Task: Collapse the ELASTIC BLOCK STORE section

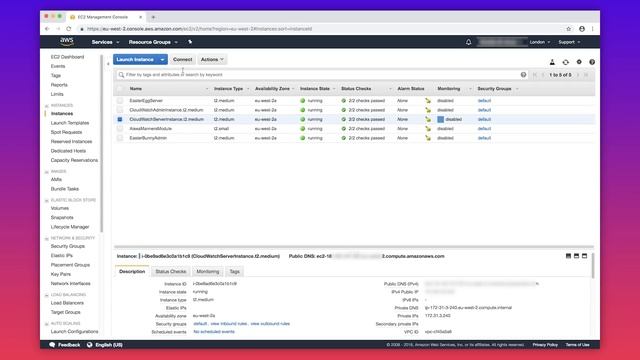Action: (47, 200)
